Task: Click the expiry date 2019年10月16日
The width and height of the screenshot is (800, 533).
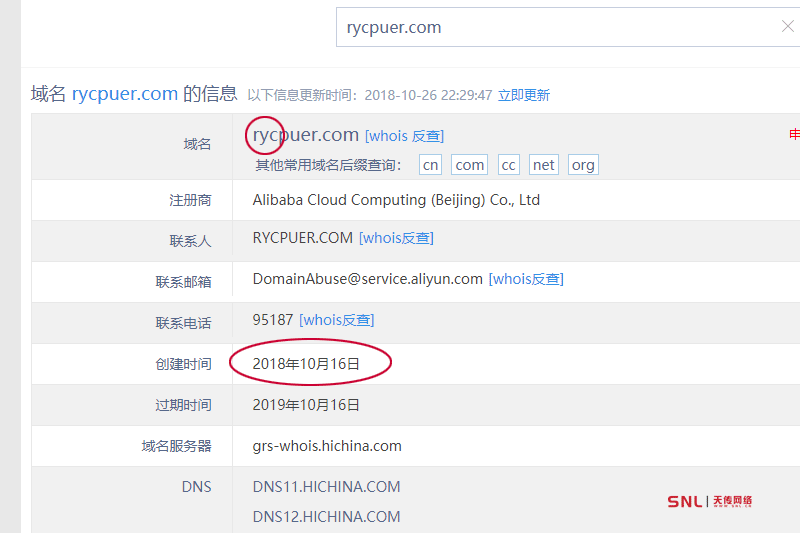Action: click(306, 405)
